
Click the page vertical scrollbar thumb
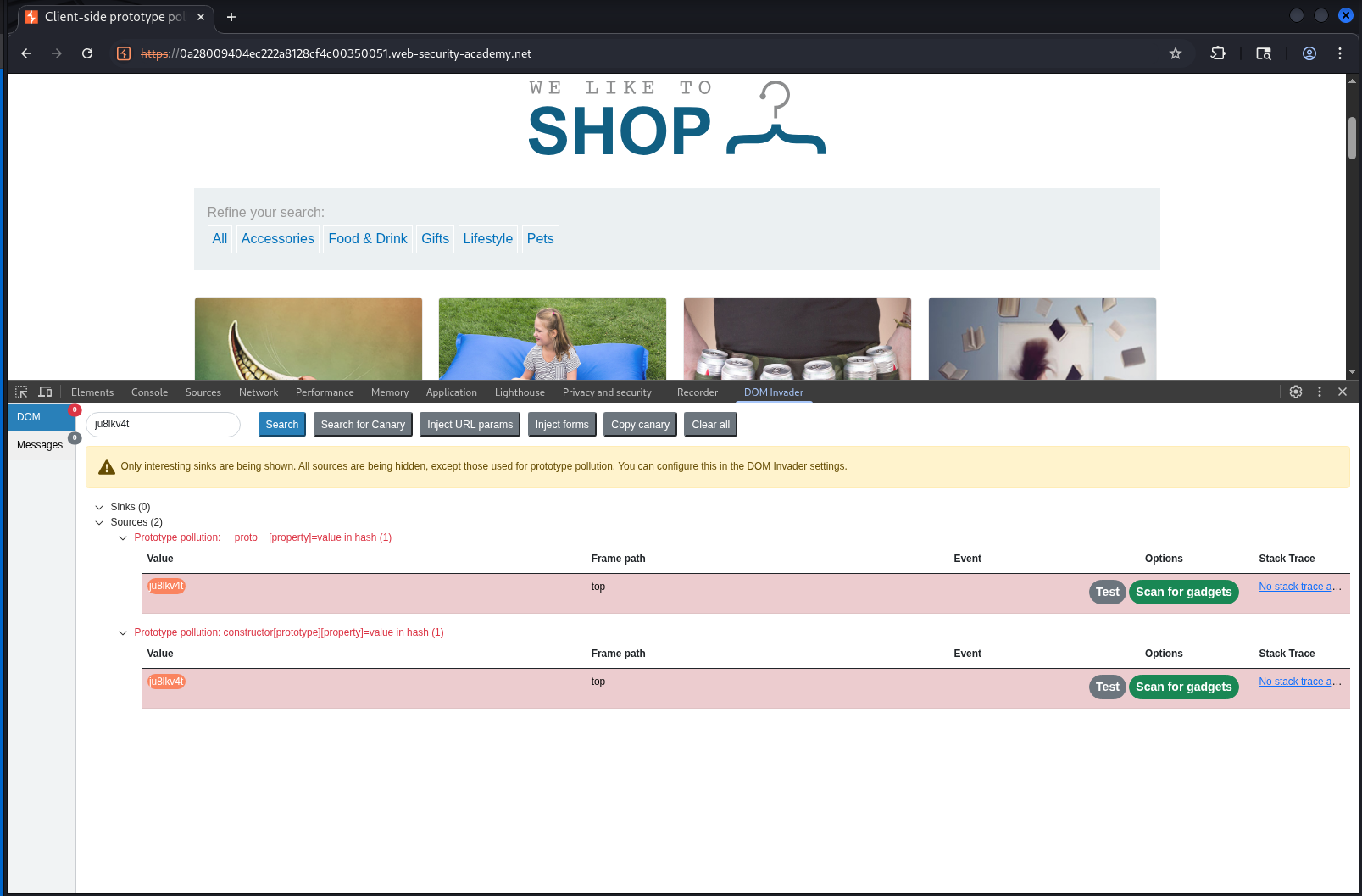tap(1352, 137)
